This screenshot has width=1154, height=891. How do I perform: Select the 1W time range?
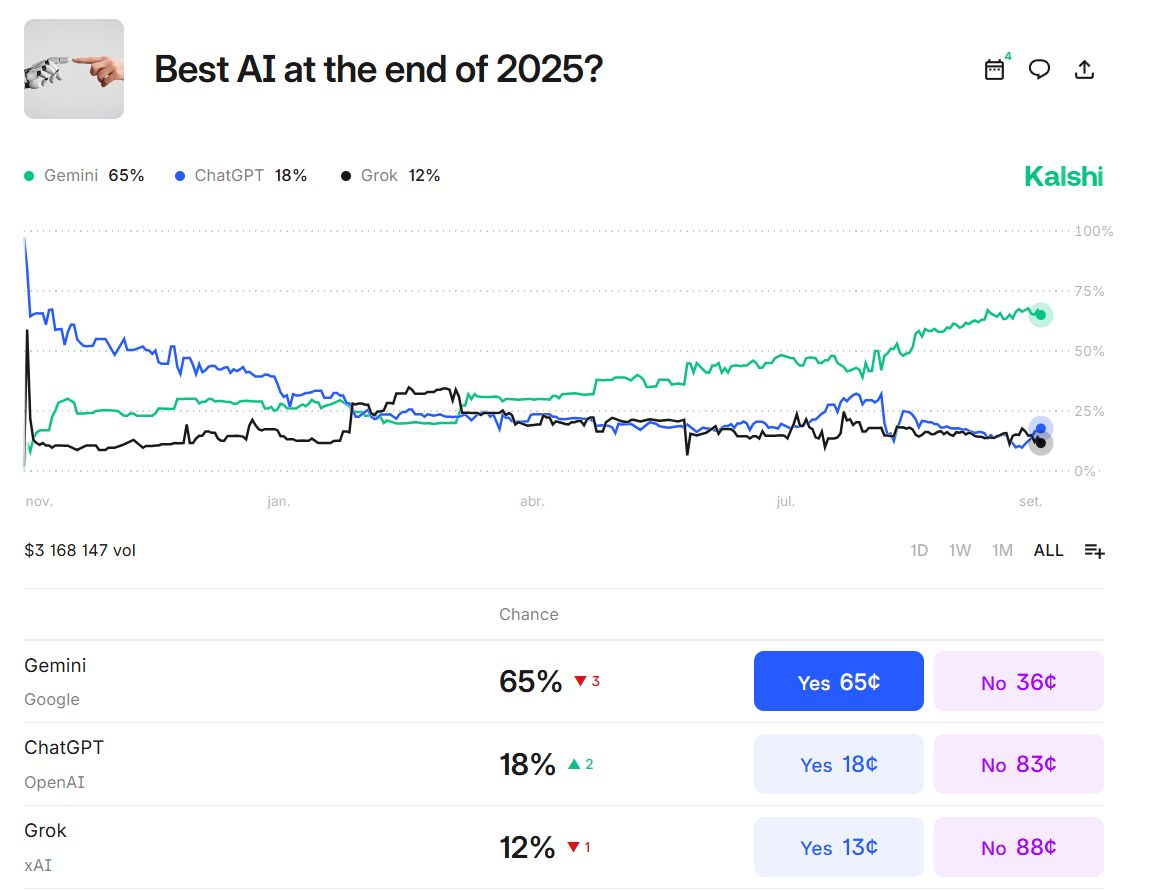tap(960, 550)
